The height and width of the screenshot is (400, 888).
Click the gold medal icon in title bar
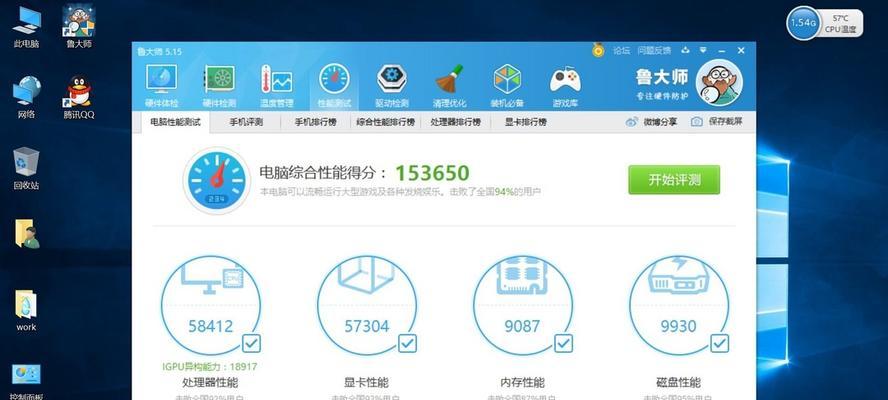(599, 50)
